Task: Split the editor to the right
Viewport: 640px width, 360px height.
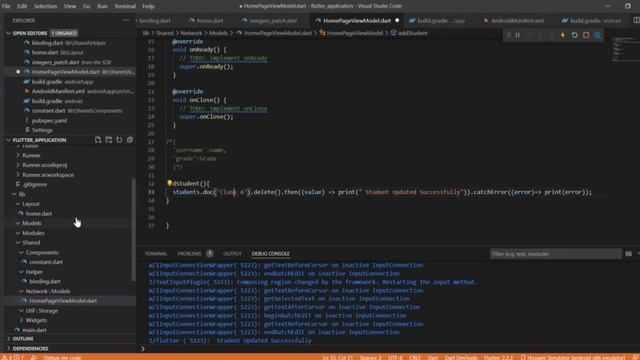Action: pos(636,20)
